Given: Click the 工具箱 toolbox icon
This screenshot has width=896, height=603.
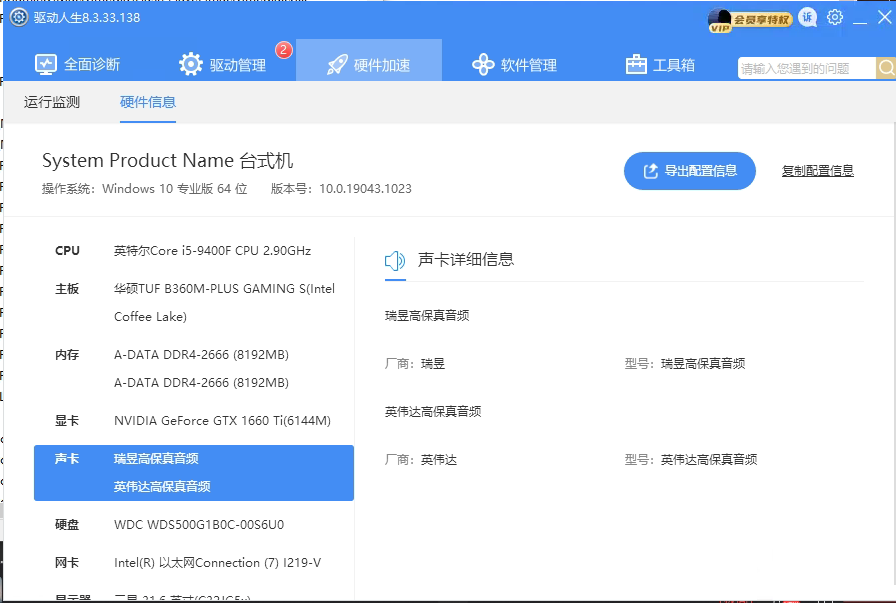Looking at the screenshot, I should (636, 63).
